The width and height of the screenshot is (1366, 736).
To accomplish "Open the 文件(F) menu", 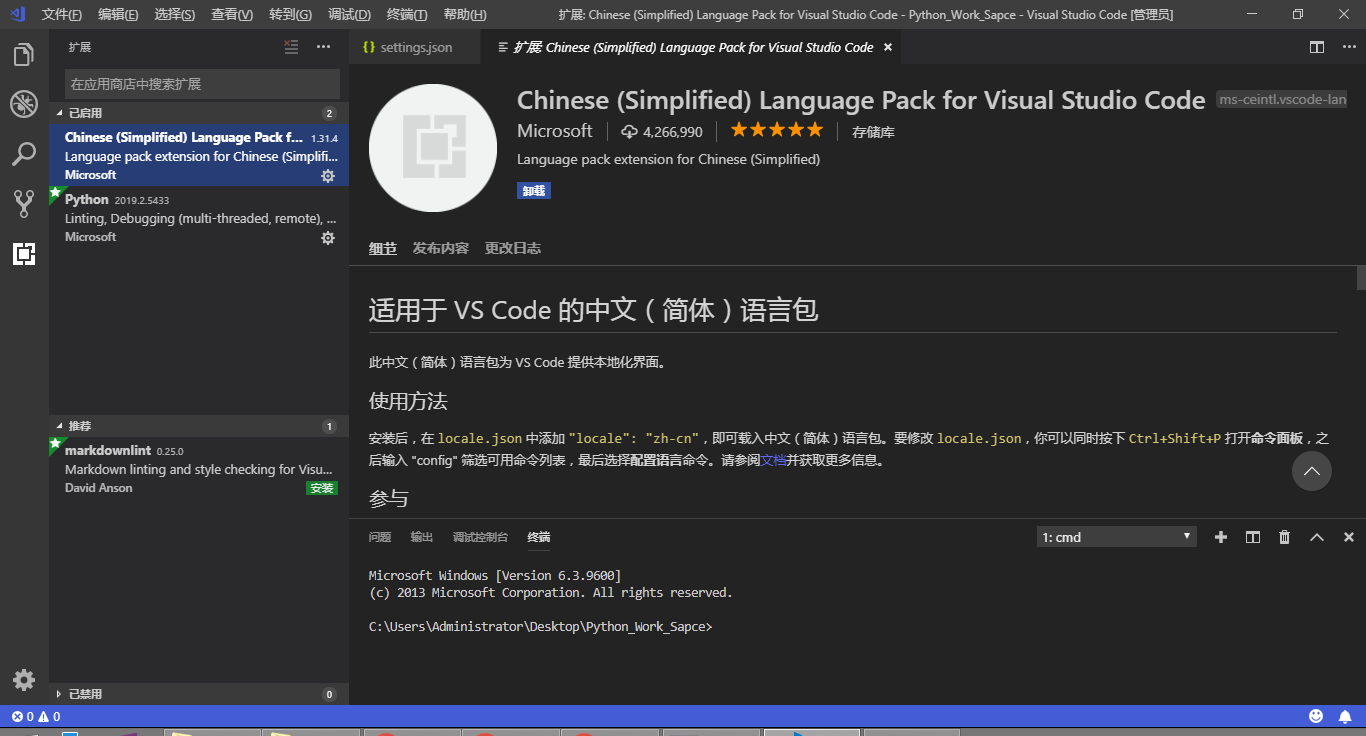I will [62, 14].
